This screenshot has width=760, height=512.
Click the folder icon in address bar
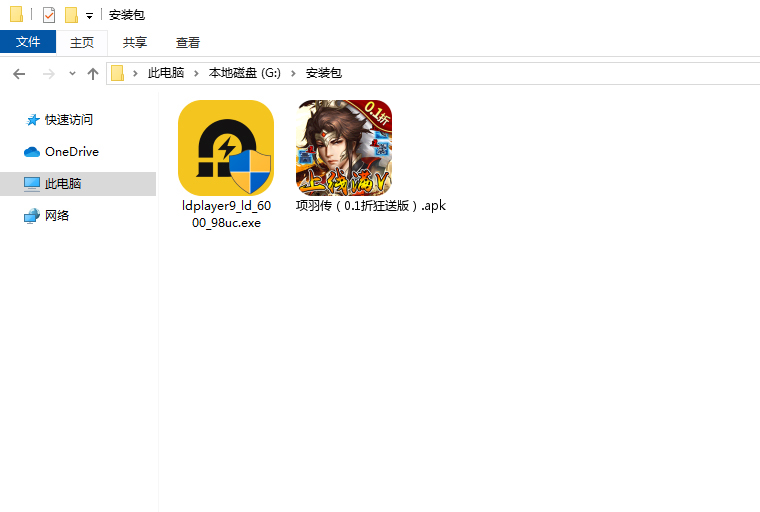117,73
